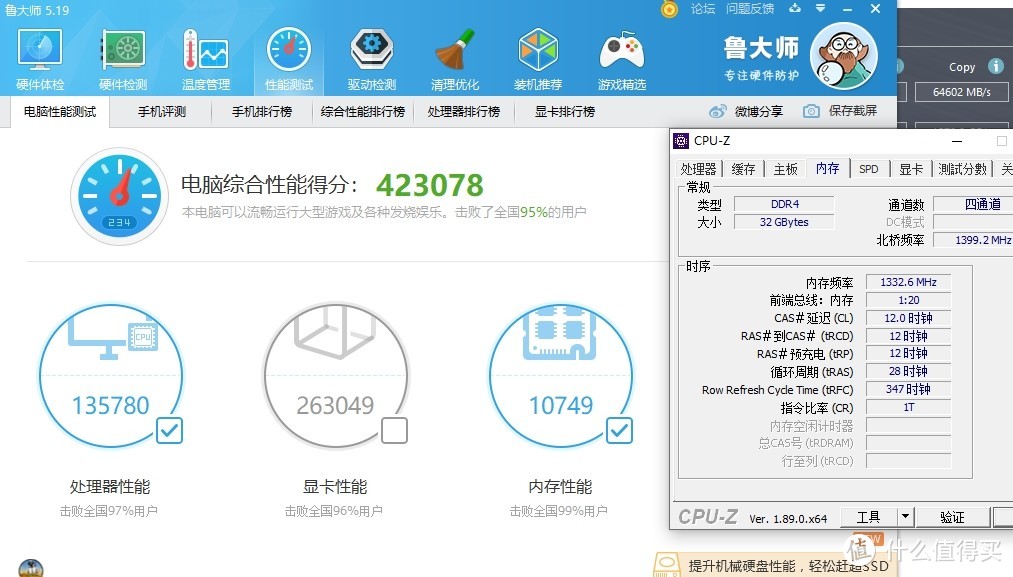Click the 347 时钟 tRFC value

(x=908, y=390)
